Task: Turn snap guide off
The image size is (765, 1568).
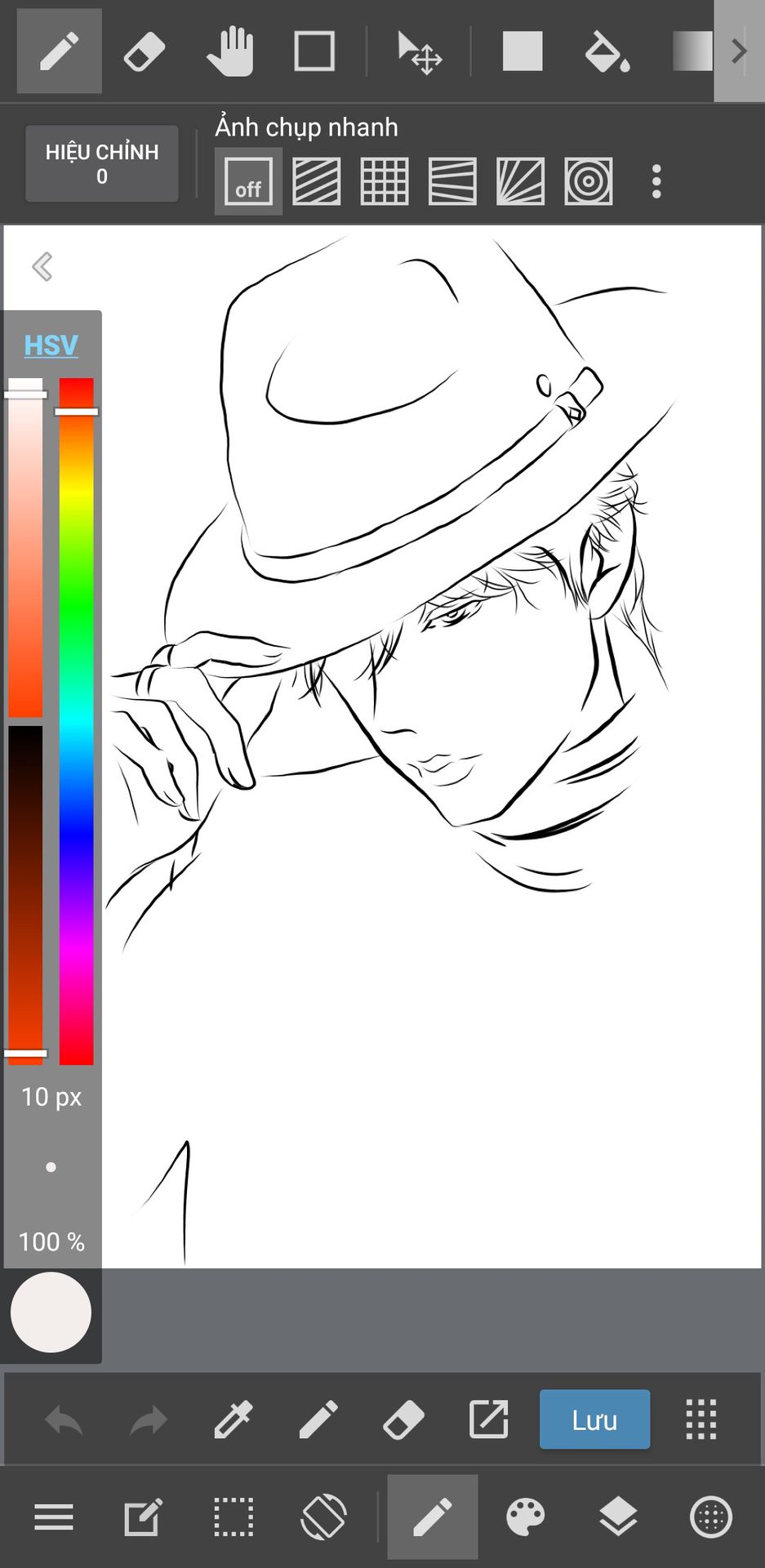Action: point(248,181)
